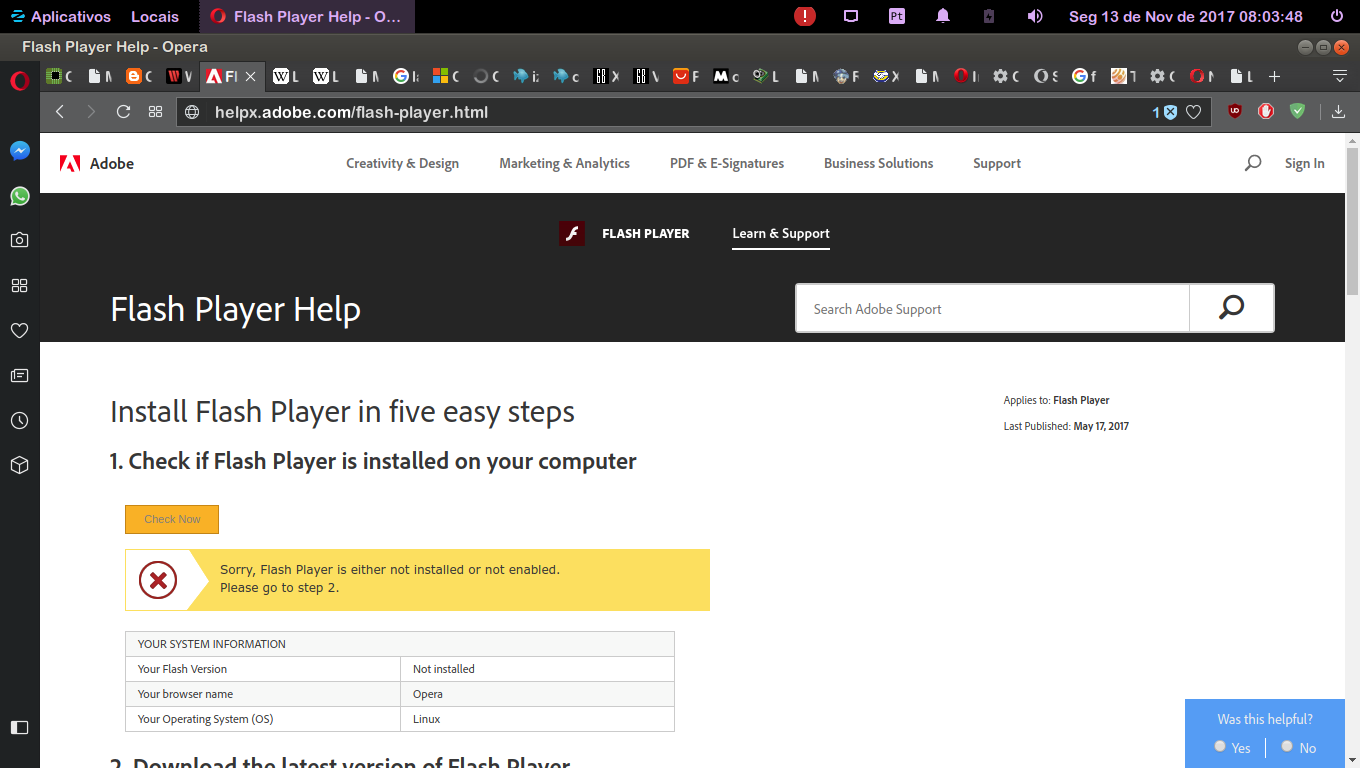Open History clock in the sidebar
Screen dimensions: 1360x768
[19, 421]
